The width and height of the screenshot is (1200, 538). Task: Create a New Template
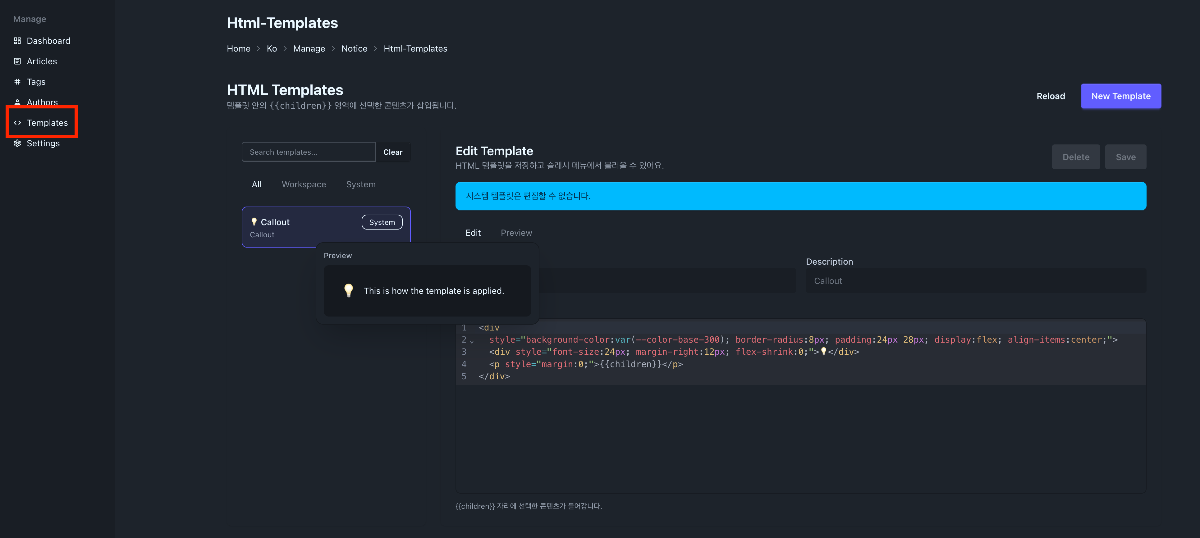1121,96
